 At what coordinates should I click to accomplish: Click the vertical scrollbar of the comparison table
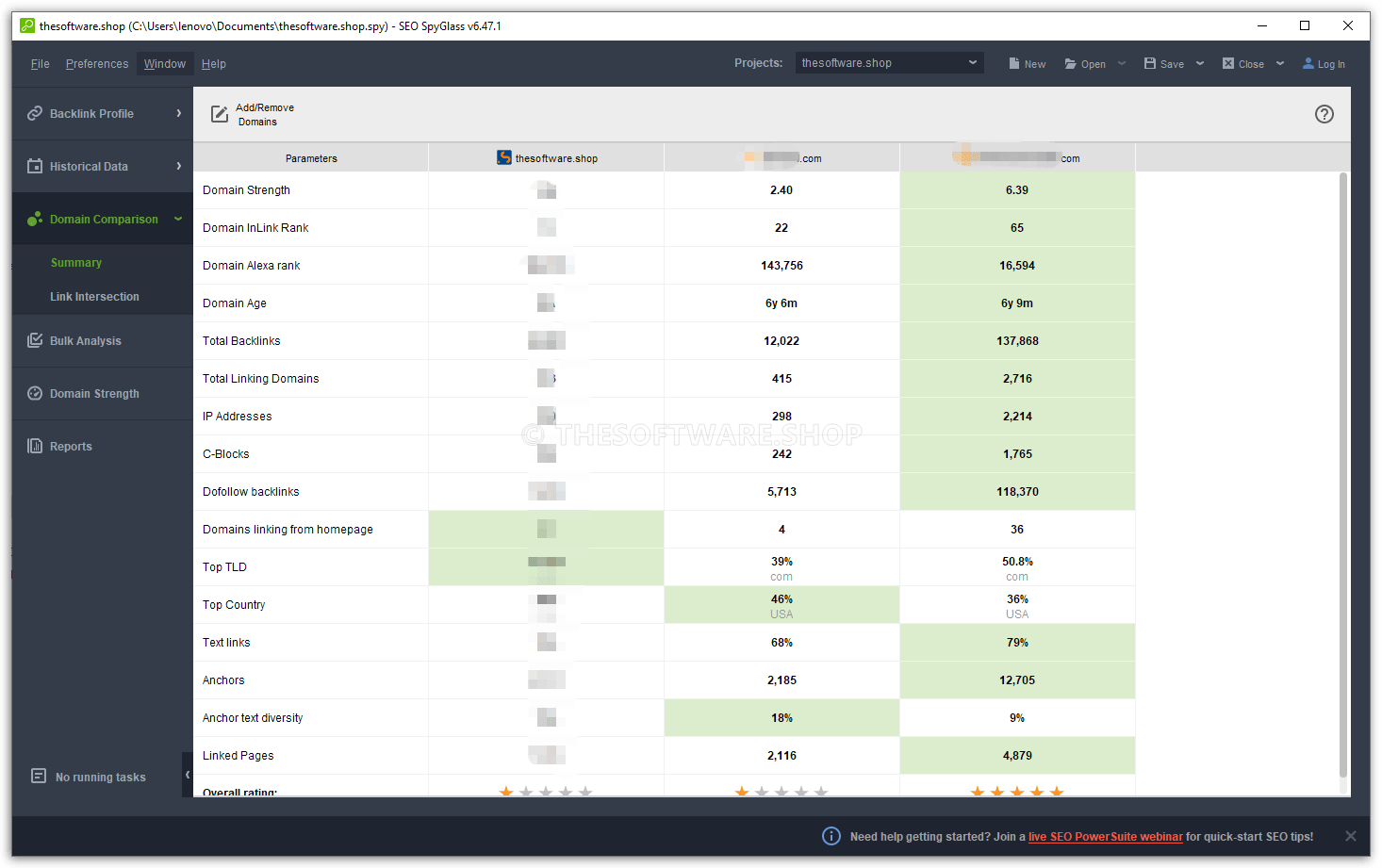click(x=1342, y=475)
